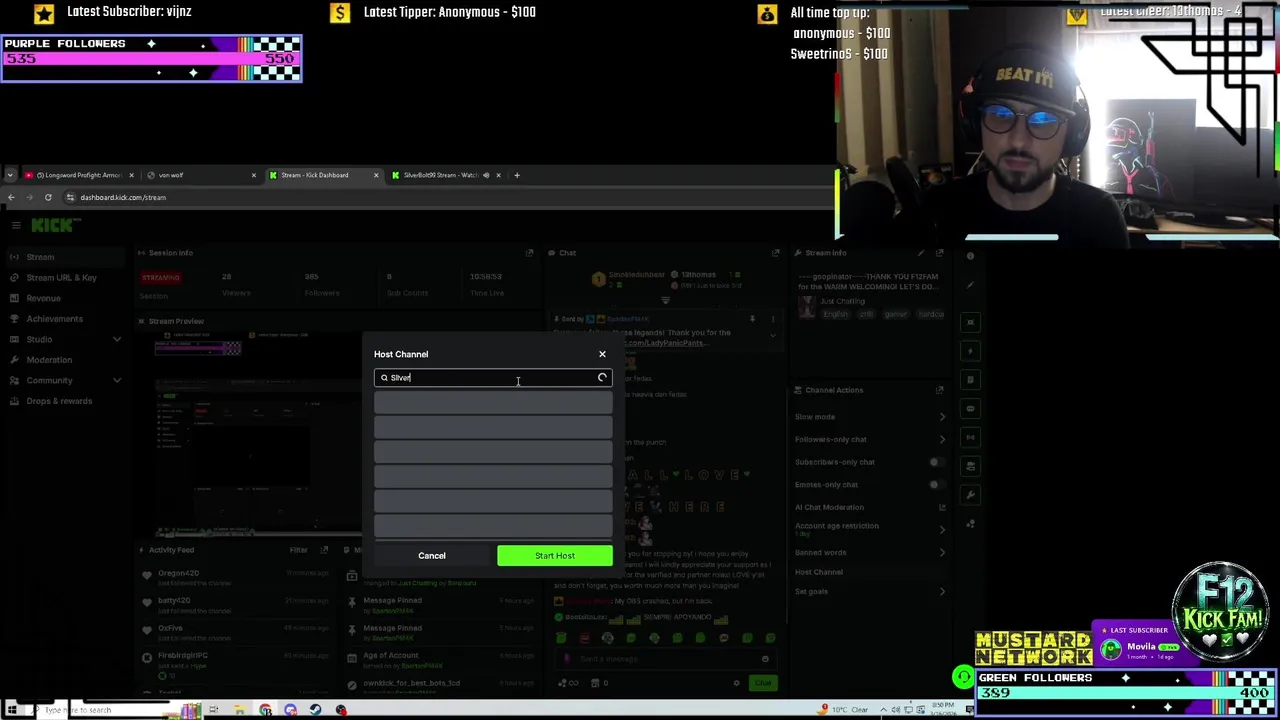Open the Kick hamburger menu
Viewport: 1280px width, 720px height.
(x=16, y=226)
